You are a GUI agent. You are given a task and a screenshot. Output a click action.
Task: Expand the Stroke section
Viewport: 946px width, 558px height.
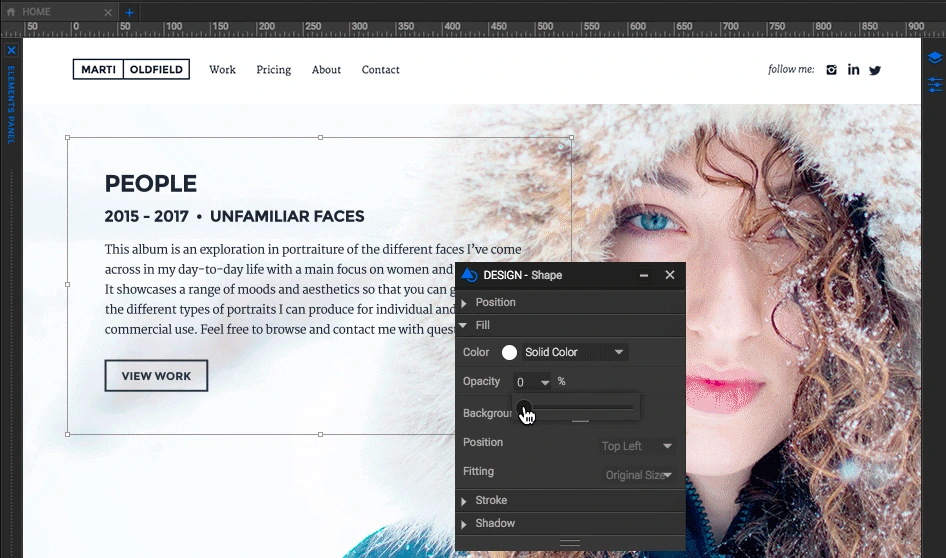(490, 500)
